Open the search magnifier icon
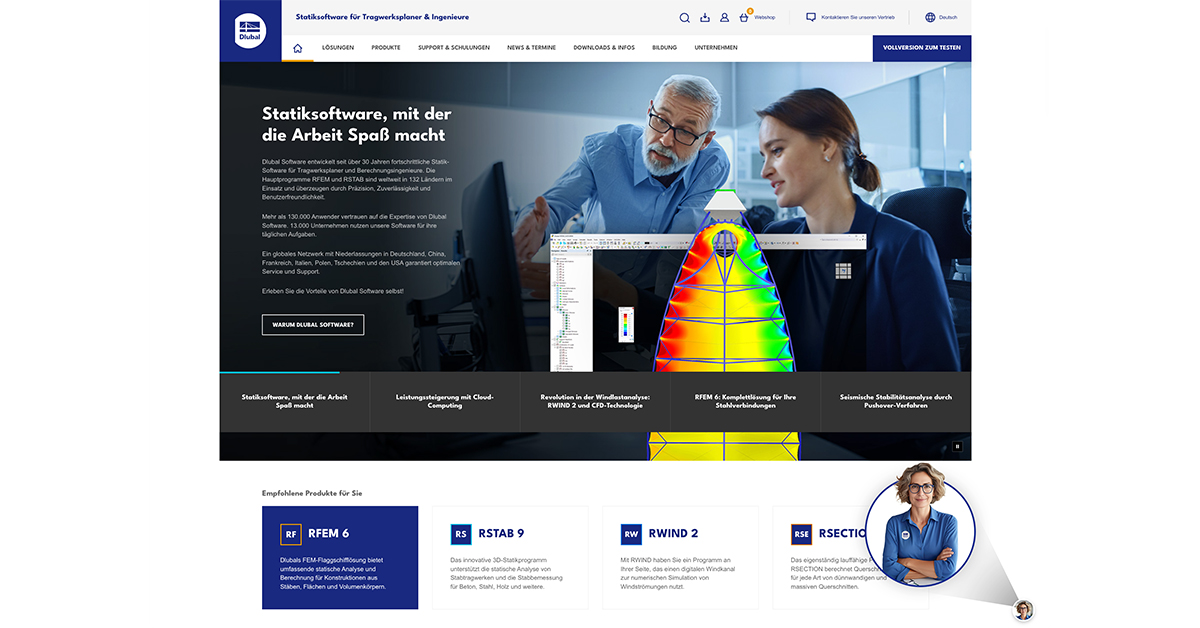1200x628 pixels. pos(685,17)
